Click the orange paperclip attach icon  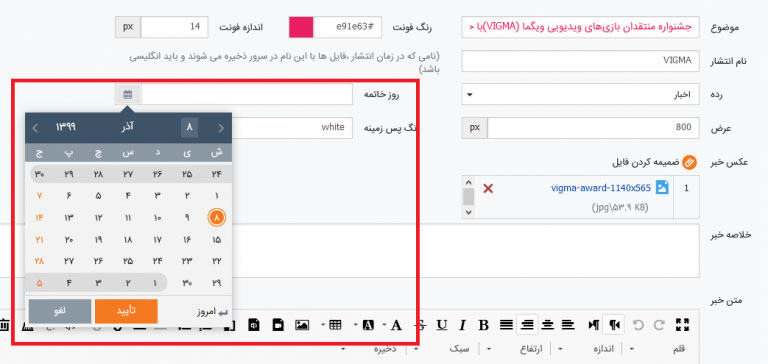pyautogui.click(x=689, y=162)
